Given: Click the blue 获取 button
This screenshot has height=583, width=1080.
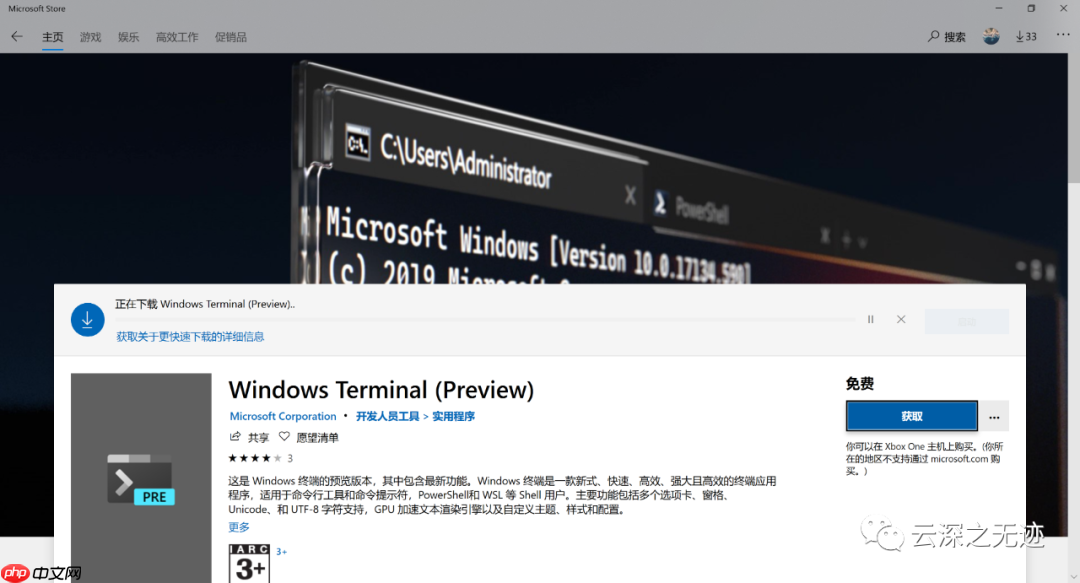Looking at the screenshot, I should click(x=911, y=416).
